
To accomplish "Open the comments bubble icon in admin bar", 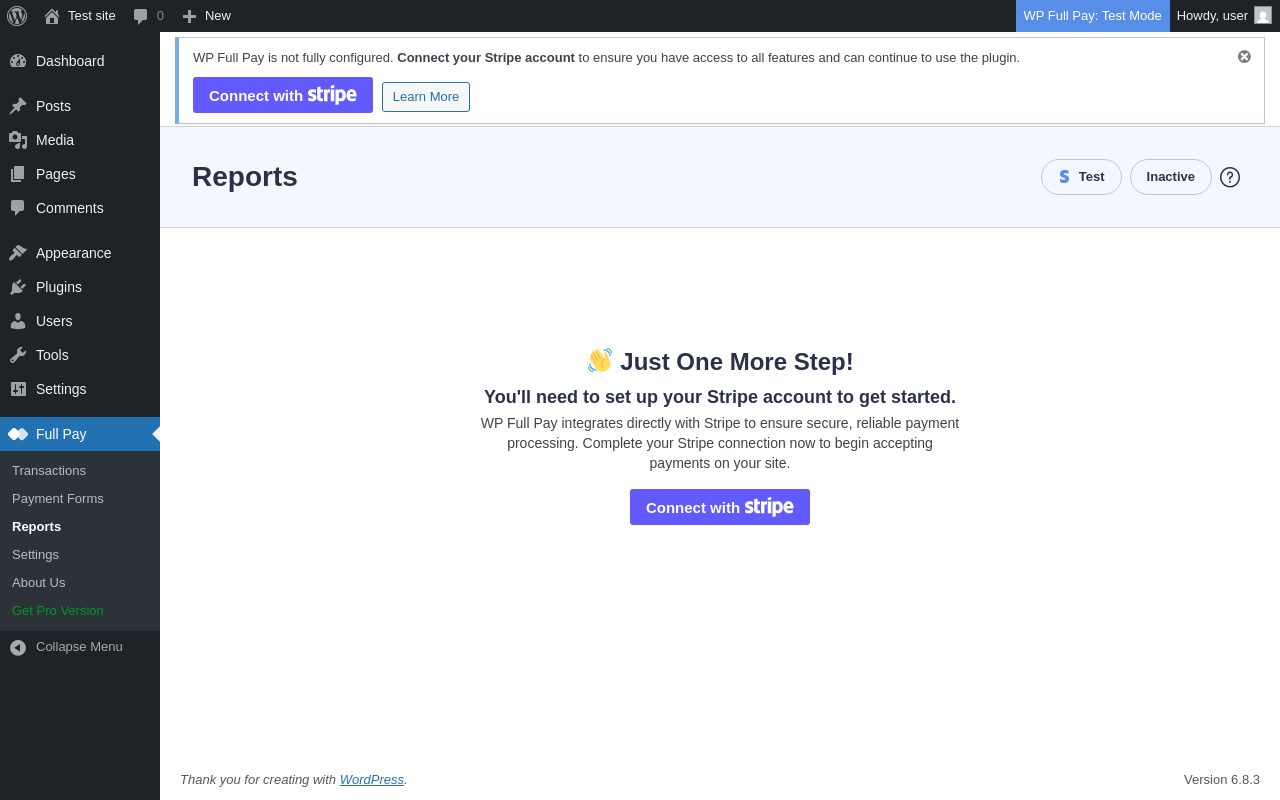I will 141,16.
